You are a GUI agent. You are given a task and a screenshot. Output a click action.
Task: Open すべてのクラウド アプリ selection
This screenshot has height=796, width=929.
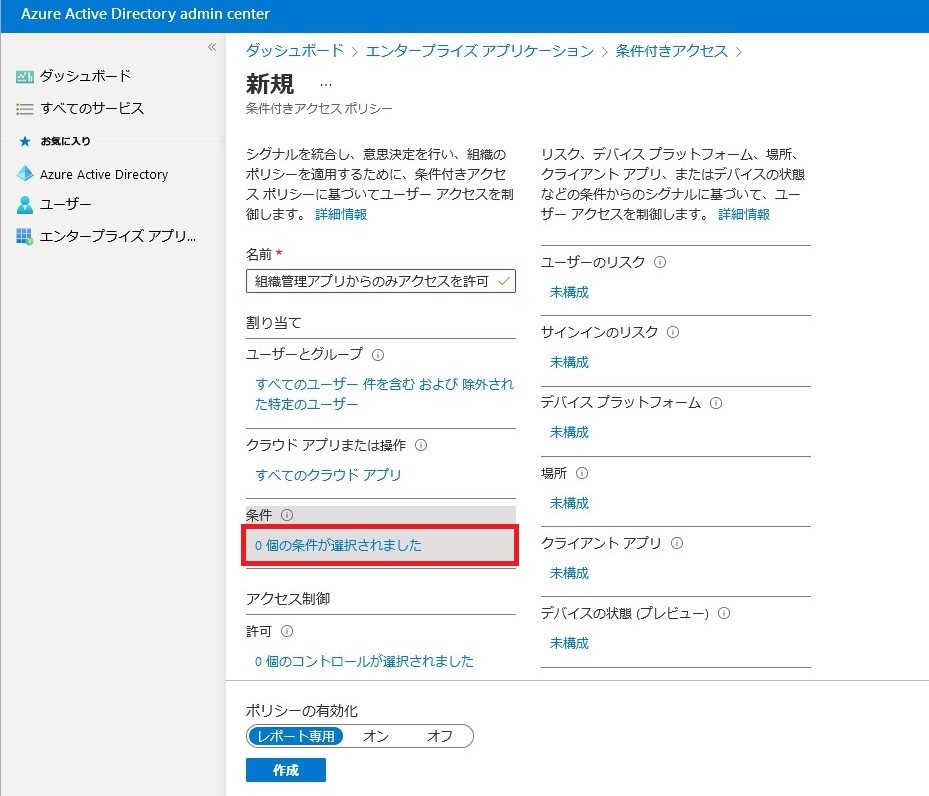point(328,474)
